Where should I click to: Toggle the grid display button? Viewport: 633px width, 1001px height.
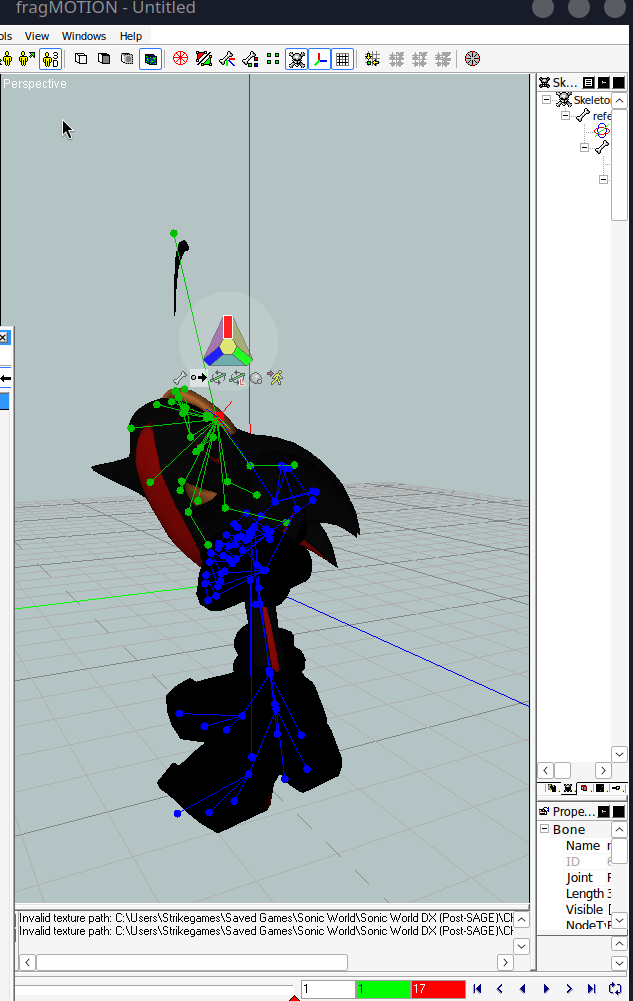(343, 59)
